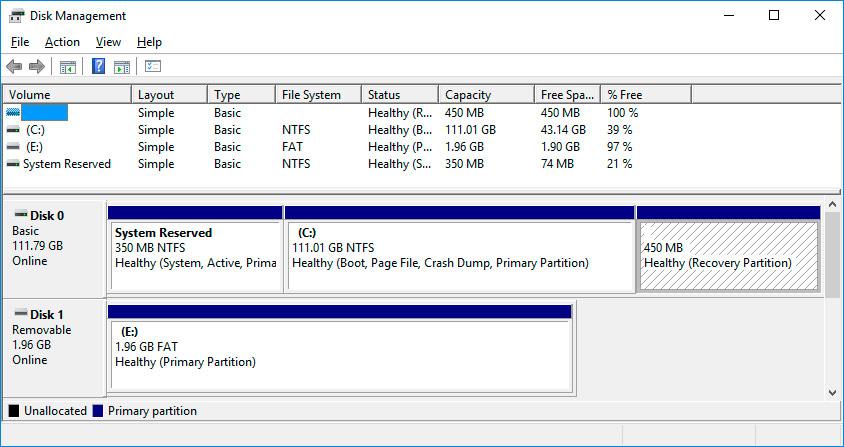Click Healthy (S... status of System Reserved
This screenshot has height=447, width=844.
click(x=400, y=164)
